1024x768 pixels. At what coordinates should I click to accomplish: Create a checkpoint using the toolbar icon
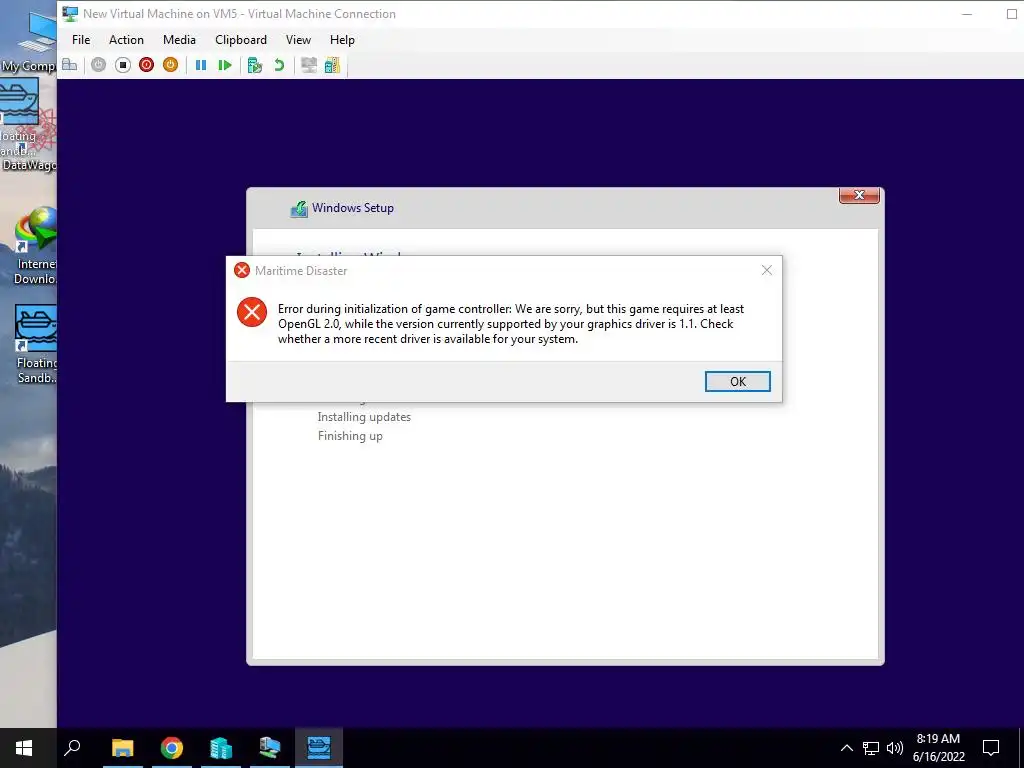click(255, 65)
